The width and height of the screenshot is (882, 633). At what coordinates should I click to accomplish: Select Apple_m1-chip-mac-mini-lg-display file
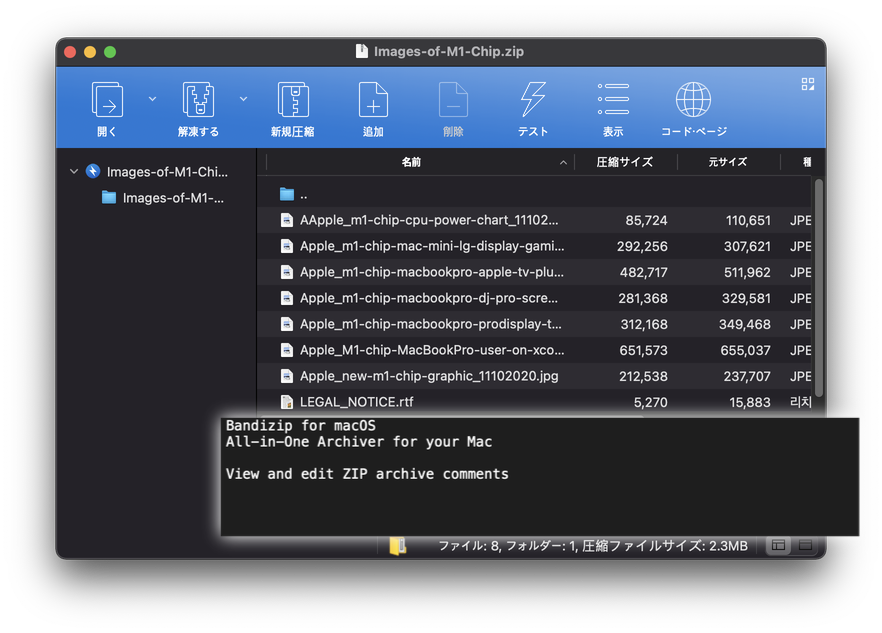(x=534, y=246)
